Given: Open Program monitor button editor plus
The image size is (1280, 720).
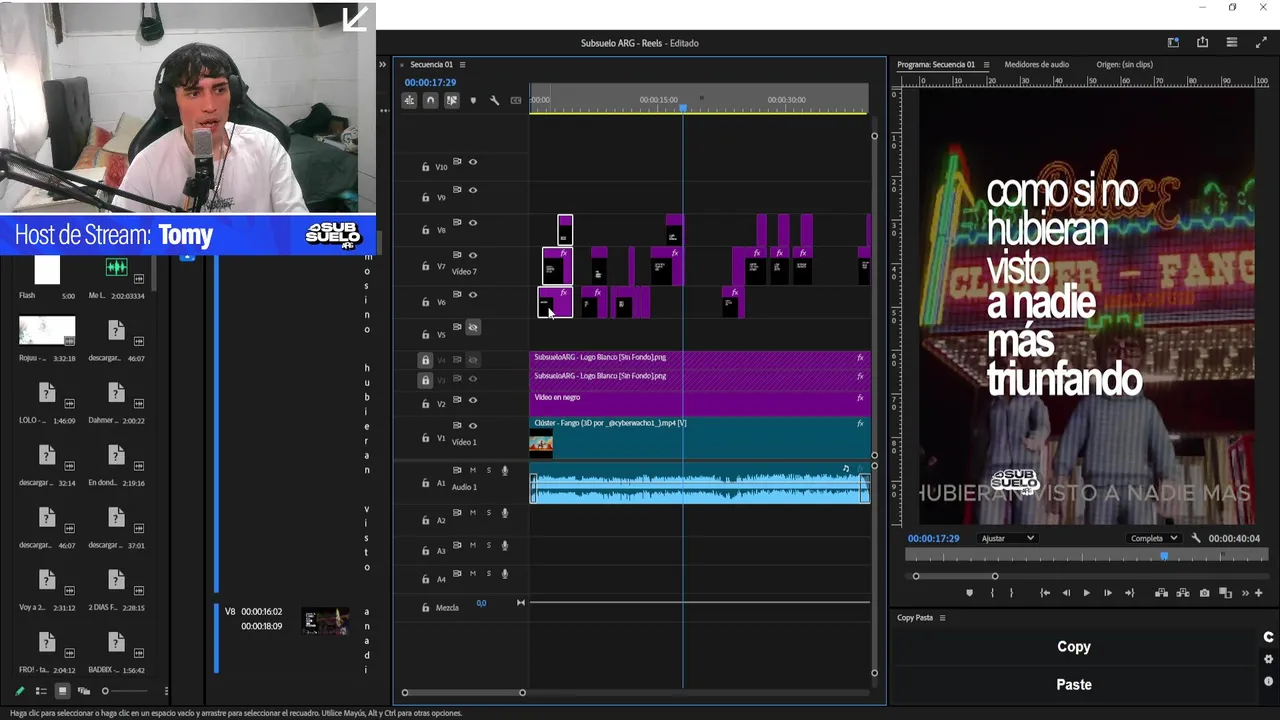Looking at the screenshot, I should pos(1259,593).
